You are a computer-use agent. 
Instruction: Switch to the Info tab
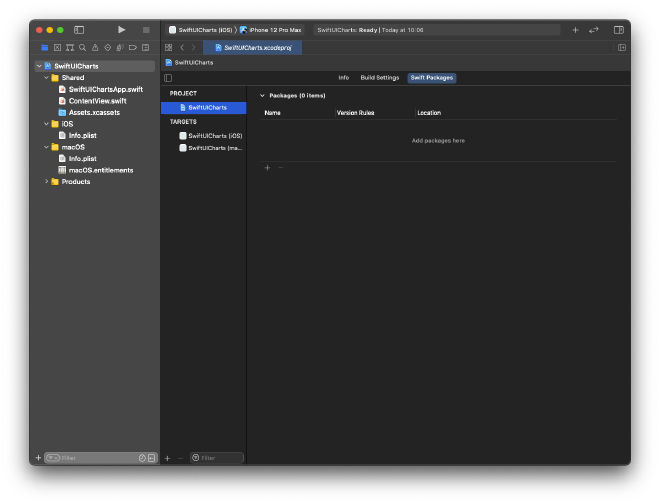[x=343, y=77]
